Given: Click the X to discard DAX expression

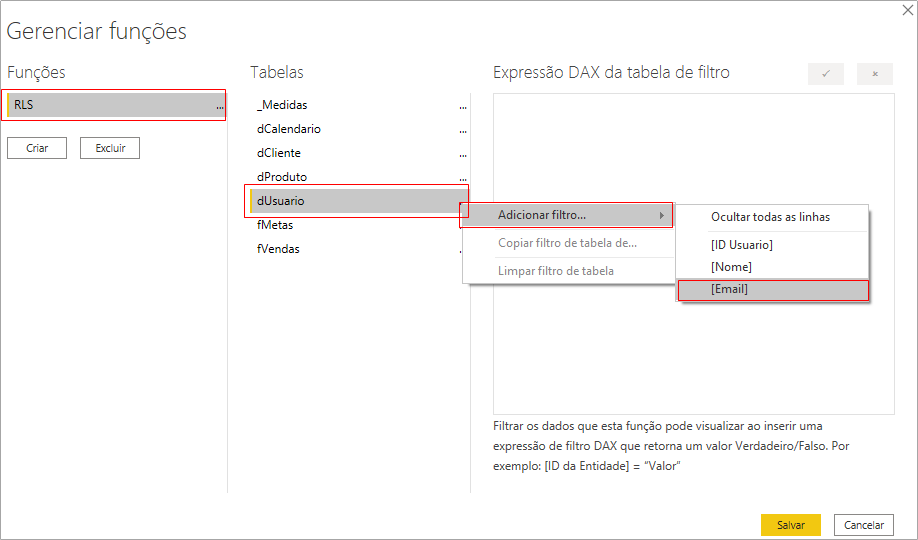Looking at the screenshot, I should [875, 74].
